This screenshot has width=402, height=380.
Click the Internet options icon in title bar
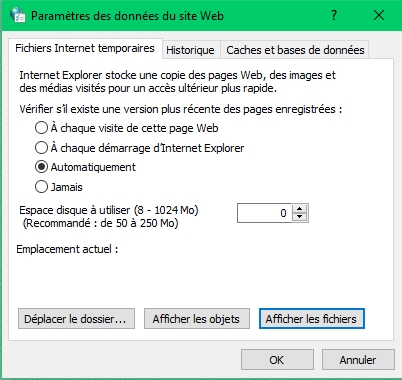pos(18,15)
